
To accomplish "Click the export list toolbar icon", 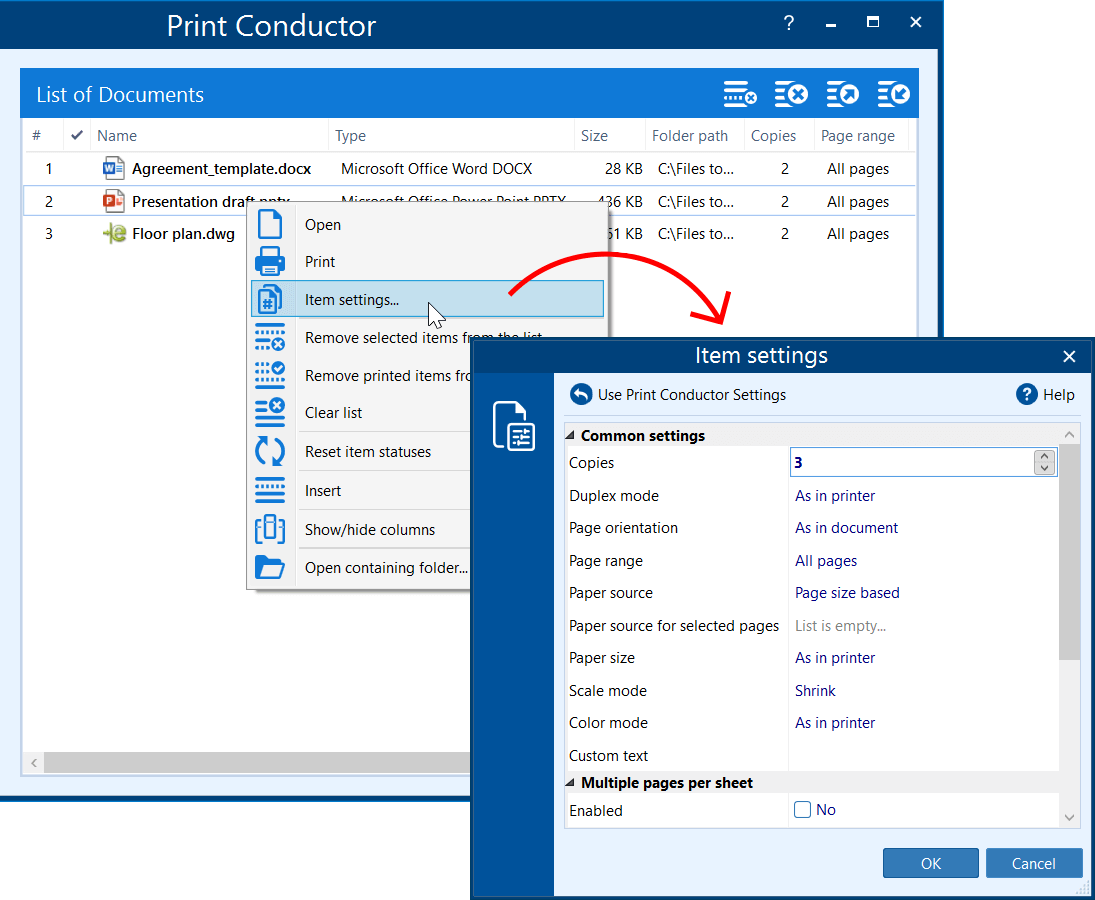I will pos(842,95).
